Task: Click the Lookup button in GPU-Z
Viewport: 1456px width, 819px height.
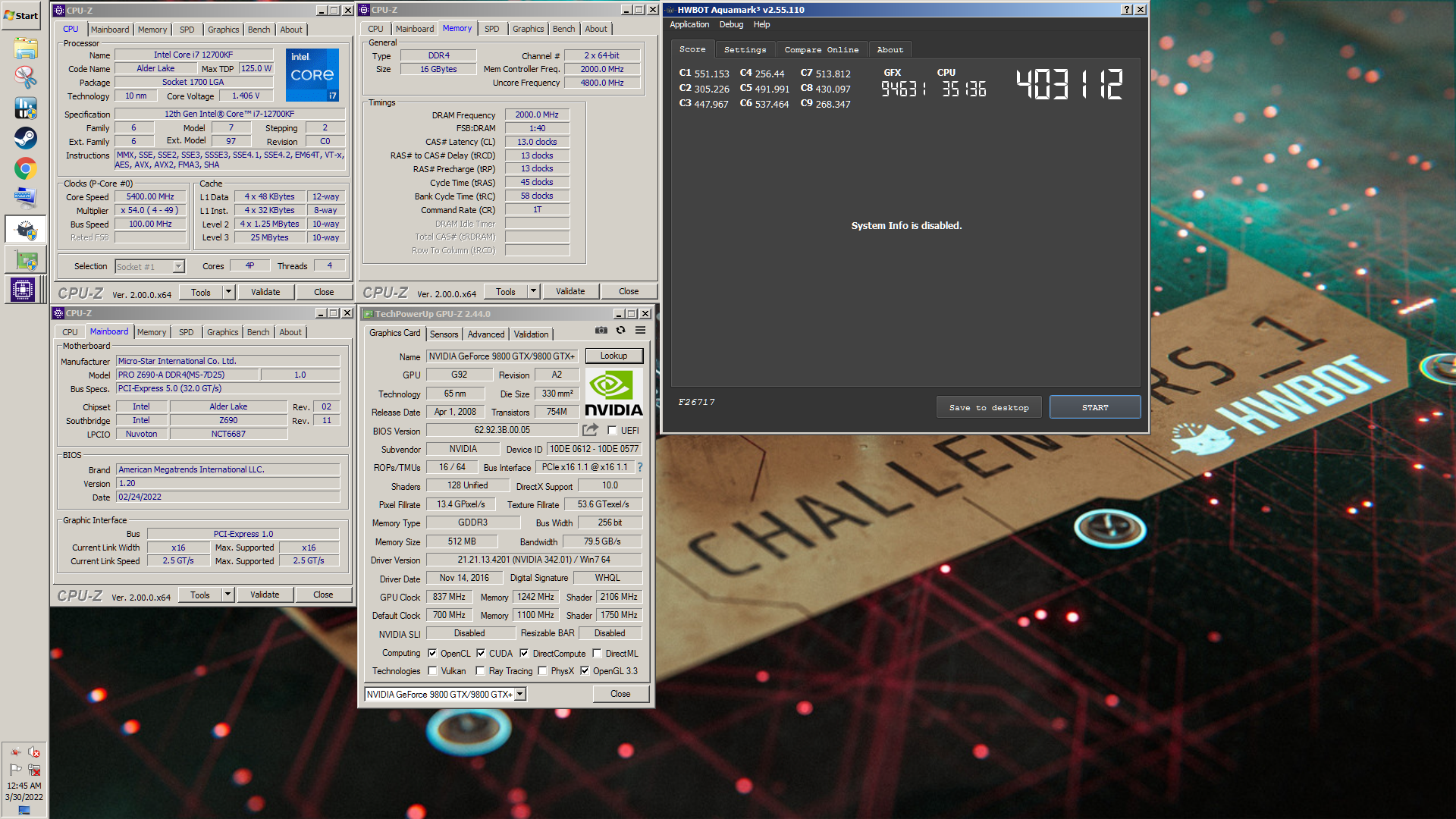Action: [x=613, y=356]
